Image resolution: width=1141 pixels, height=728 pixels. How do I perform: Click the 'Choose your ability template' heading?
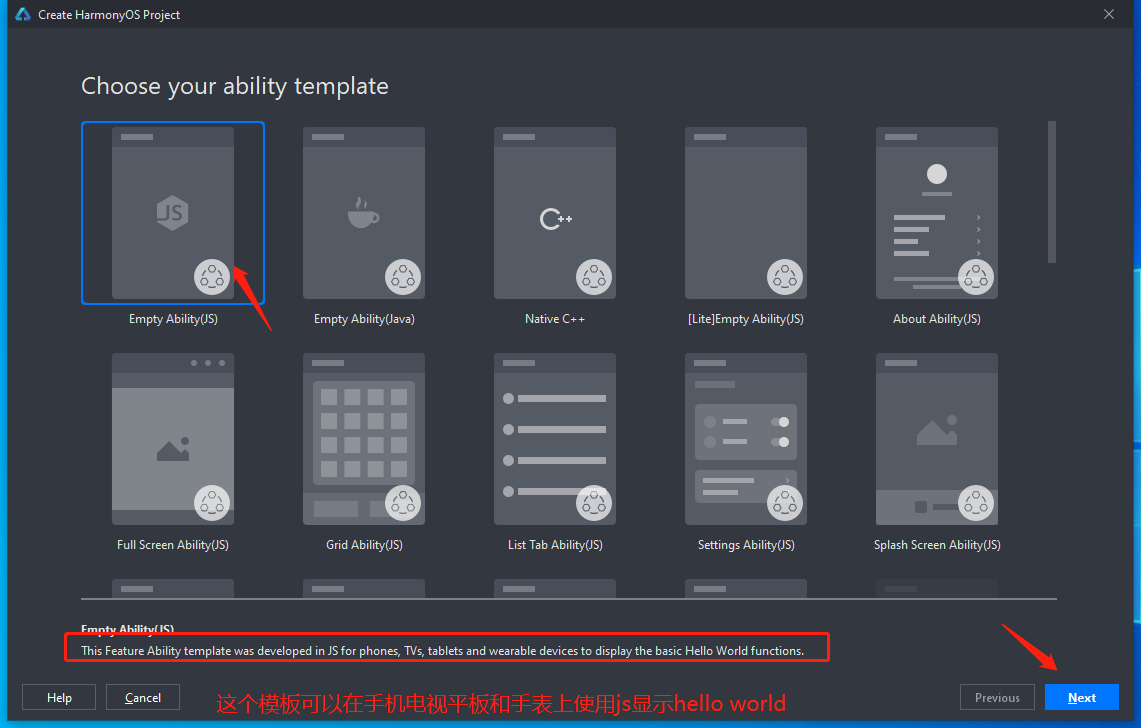click(235, 87)
